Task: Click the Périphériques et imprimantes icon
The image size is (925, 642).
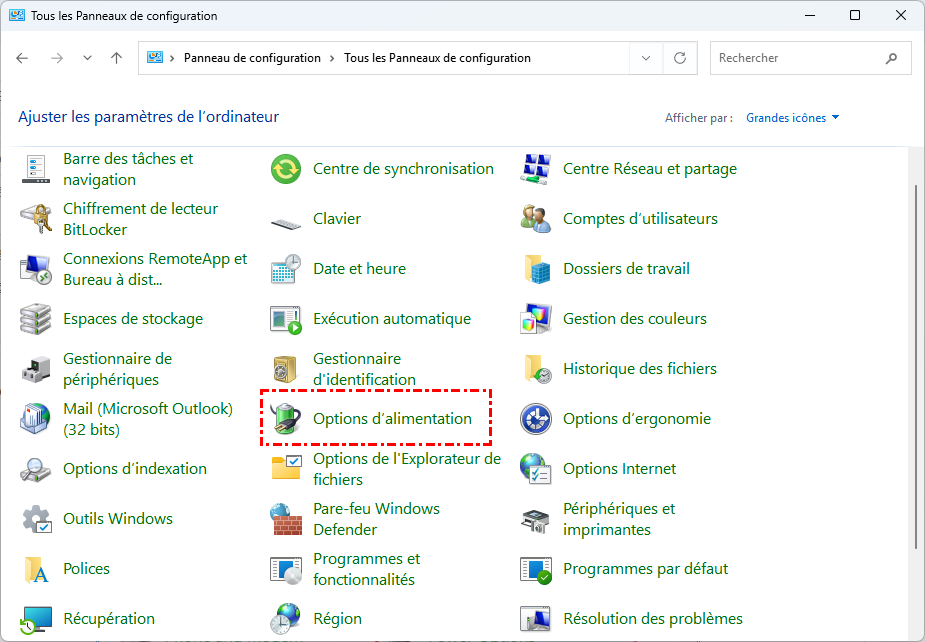Action: point(536,519)
